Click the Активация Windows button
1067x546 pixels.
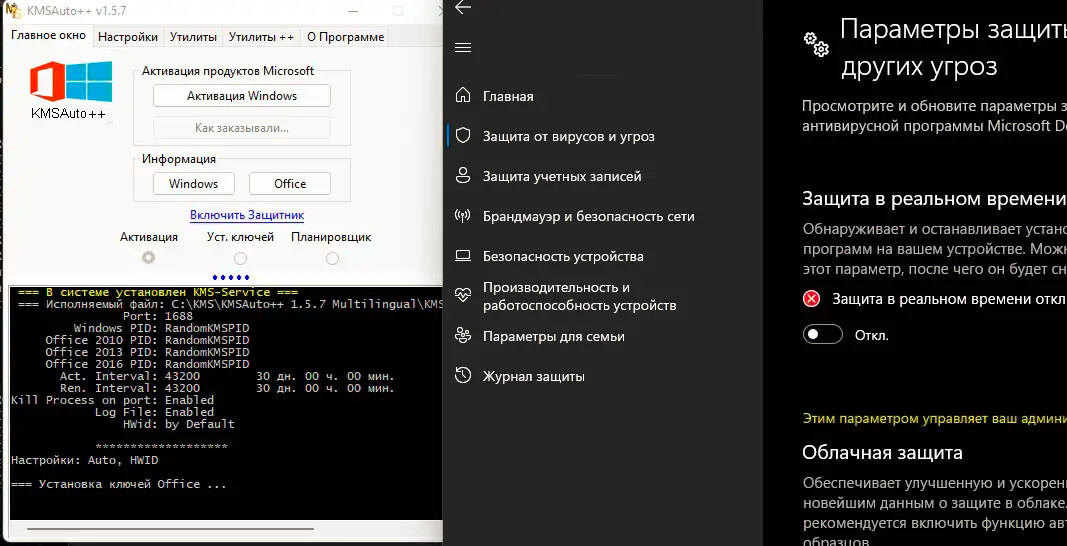(x=242, y=96)
